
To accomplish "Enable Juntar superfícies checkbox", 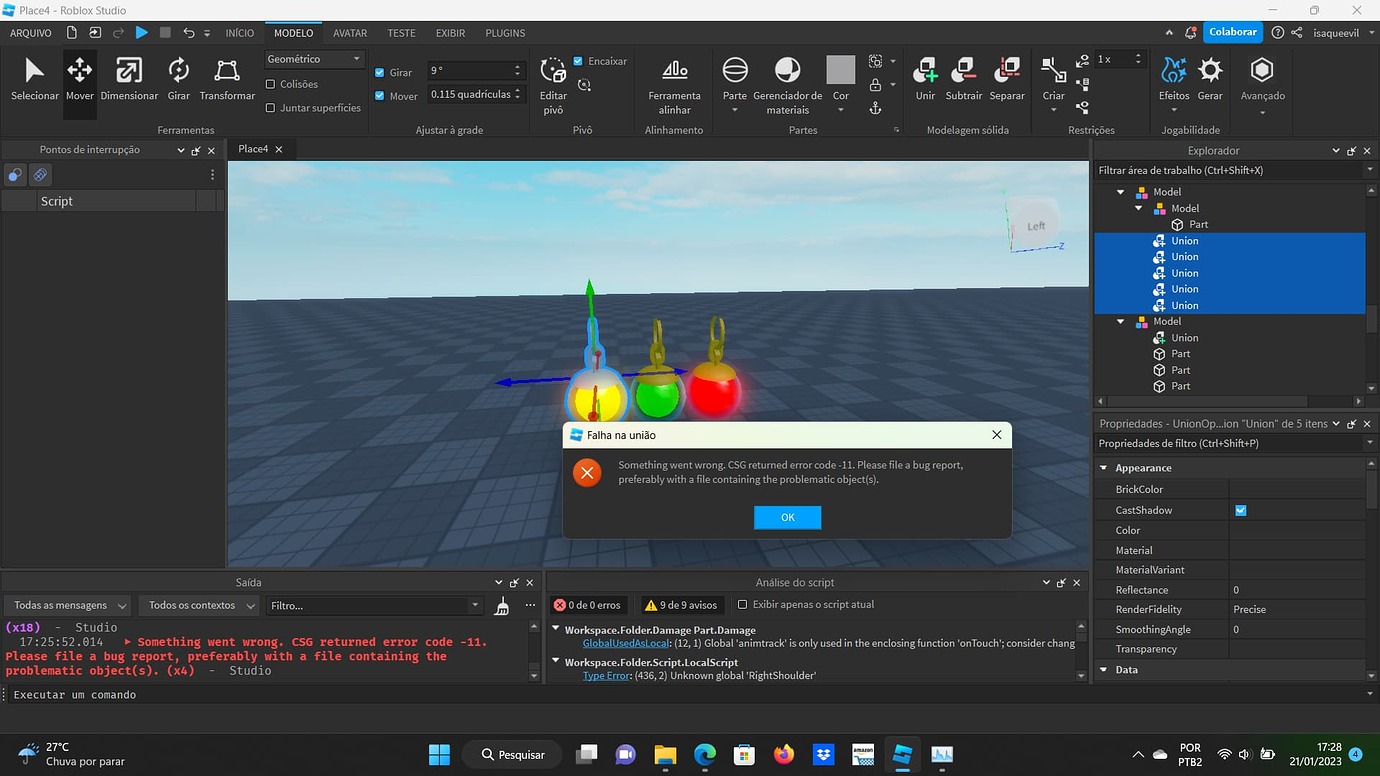I will click(x=270, y=108).
